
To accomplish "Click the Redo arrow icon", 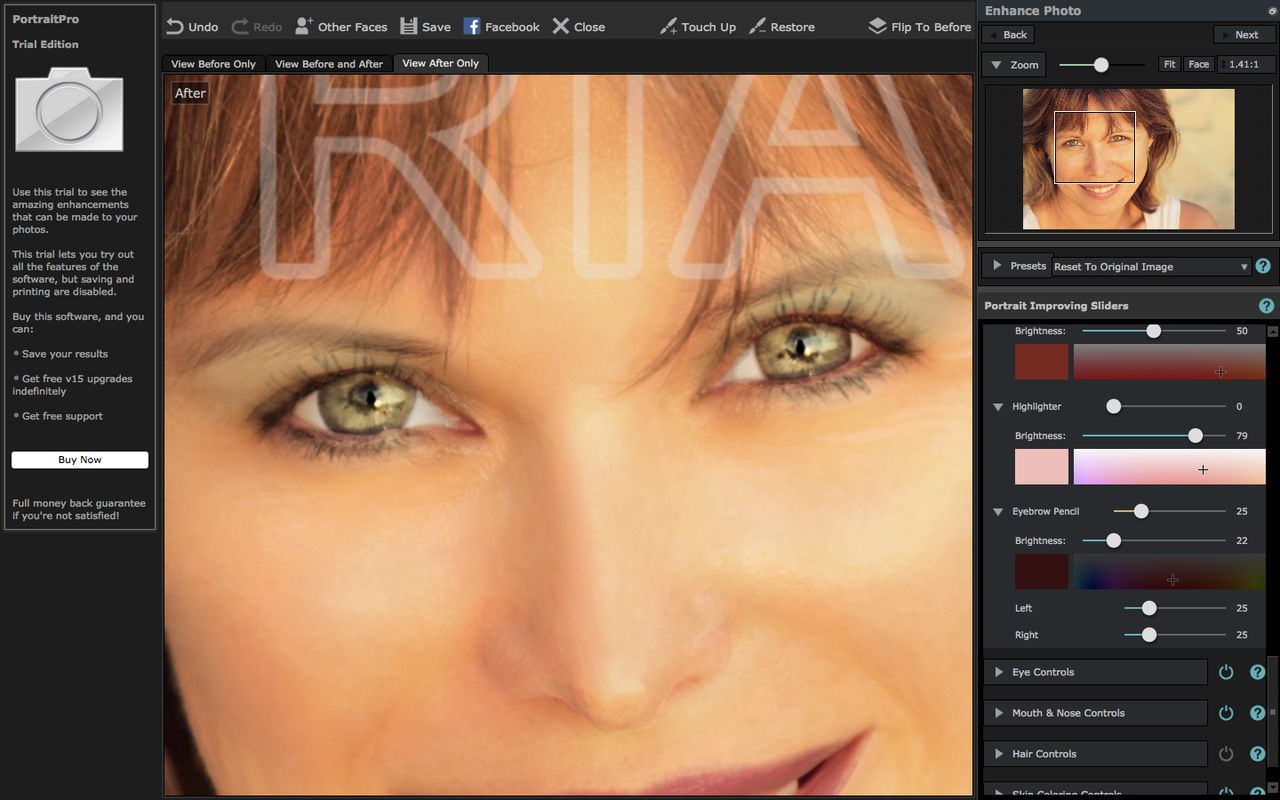I will pyautogui.click(x=240, y=27).
